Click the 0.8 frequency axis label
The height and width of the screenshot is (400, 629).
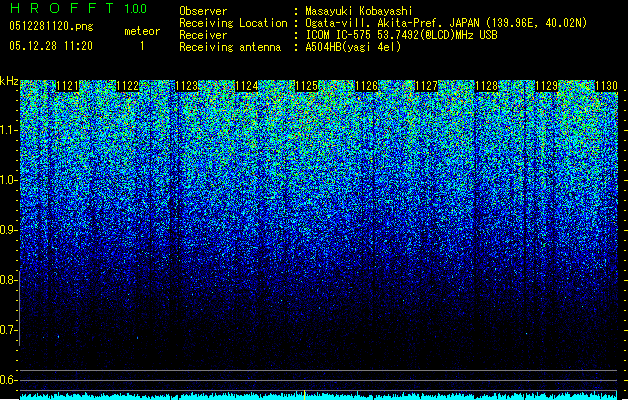click(x=8, y=280)
